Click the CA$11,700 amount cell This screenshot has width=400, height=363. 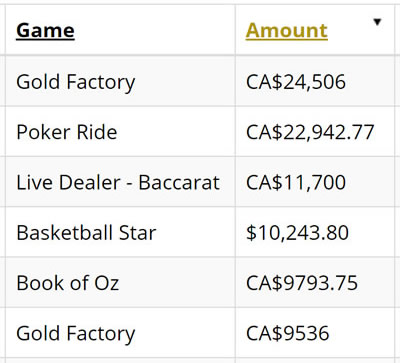[315, 182]
